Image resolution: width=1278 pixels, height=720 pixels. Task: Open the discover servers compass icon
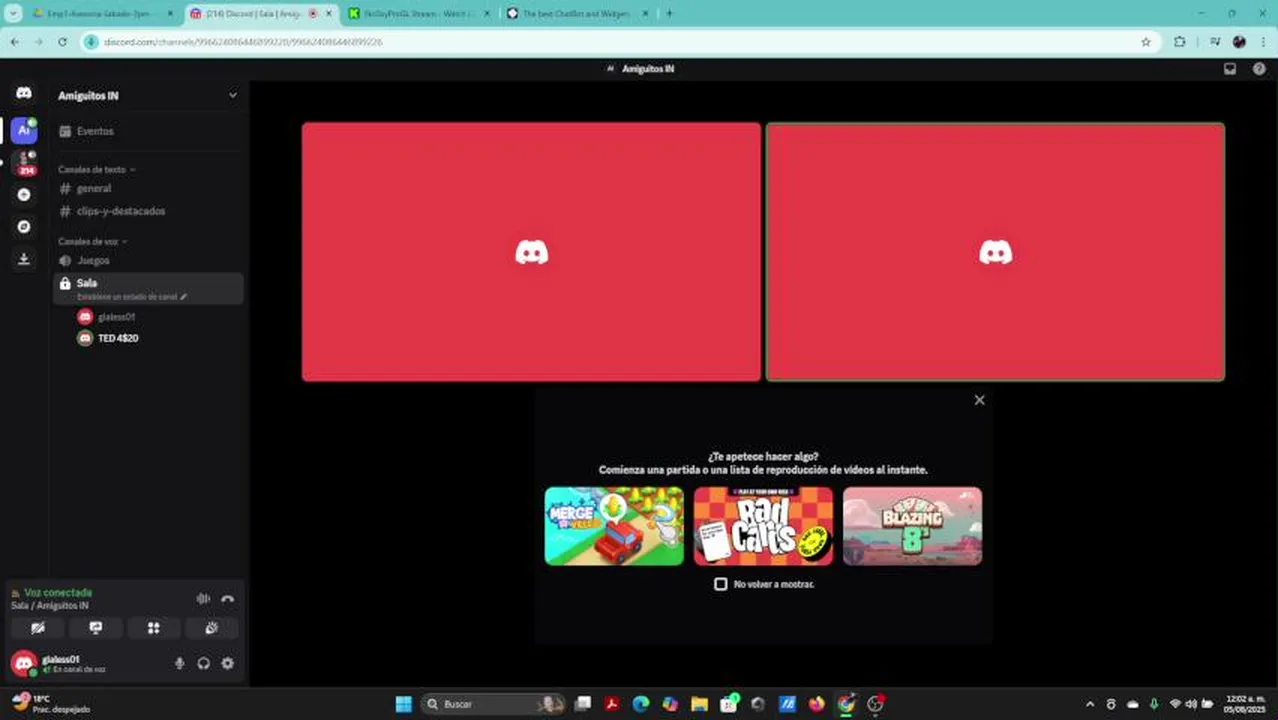tap(24, 227)
